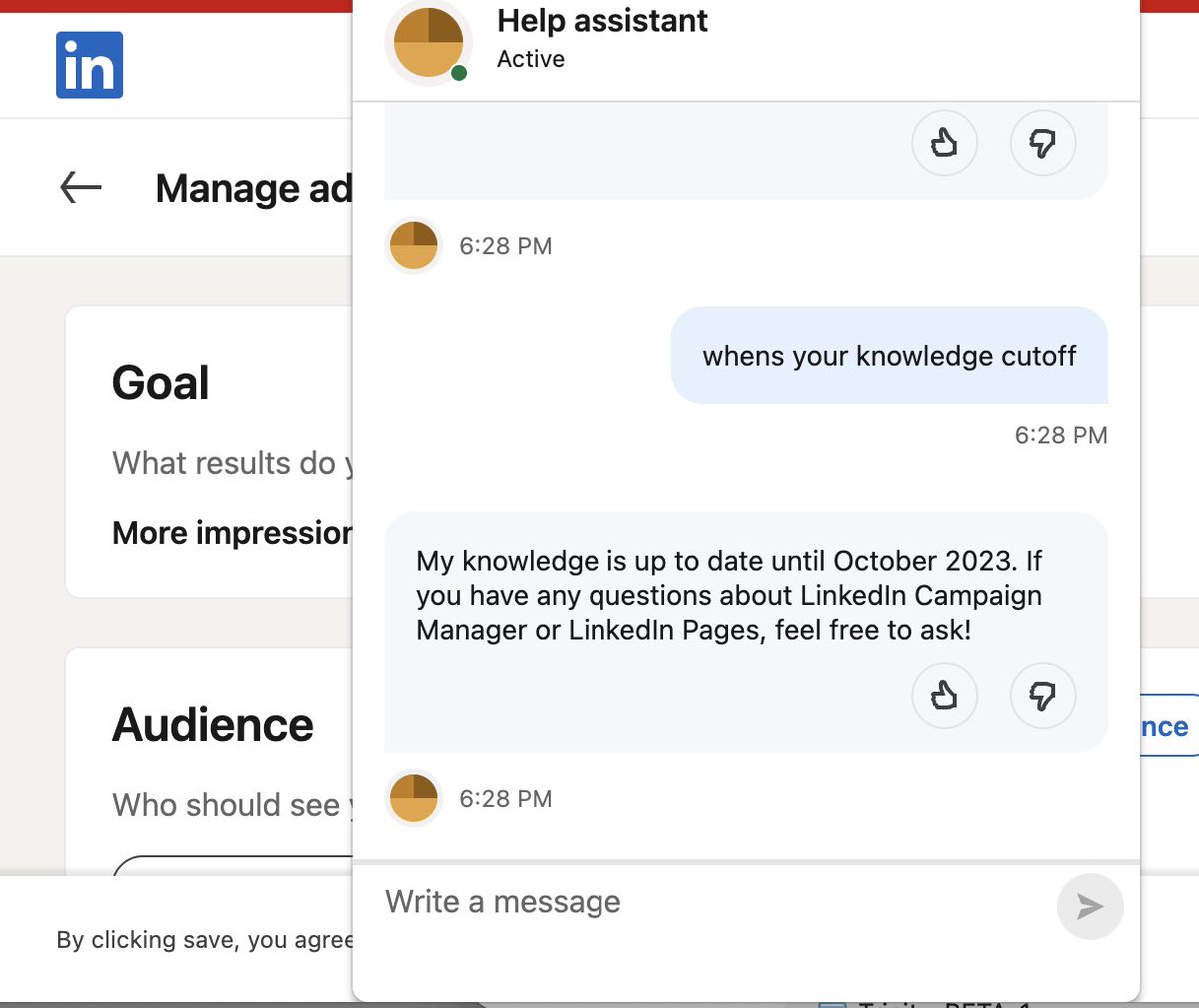Click the Active status label
1199x1008 pixels.
coord(531,59)
